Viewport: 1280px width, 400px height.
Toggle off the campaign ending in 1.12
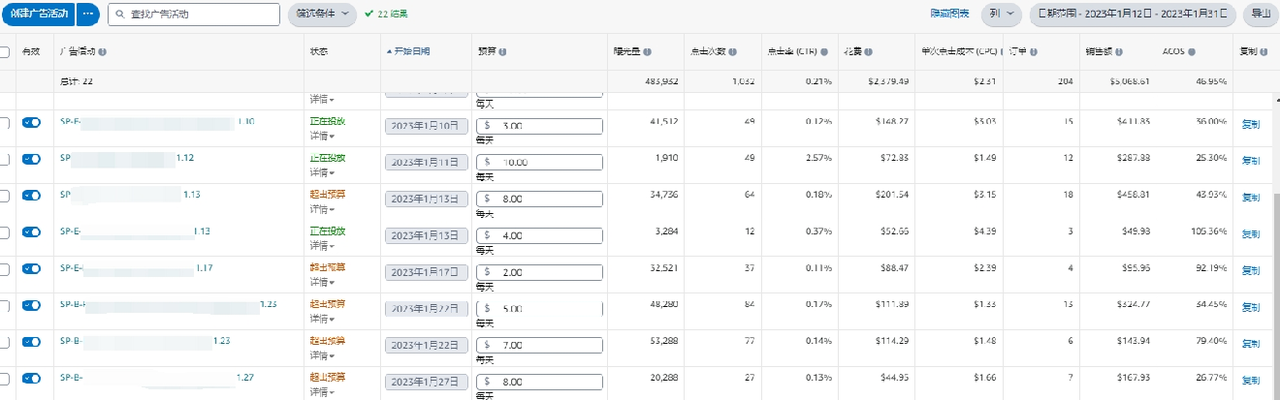click(31, 159)
